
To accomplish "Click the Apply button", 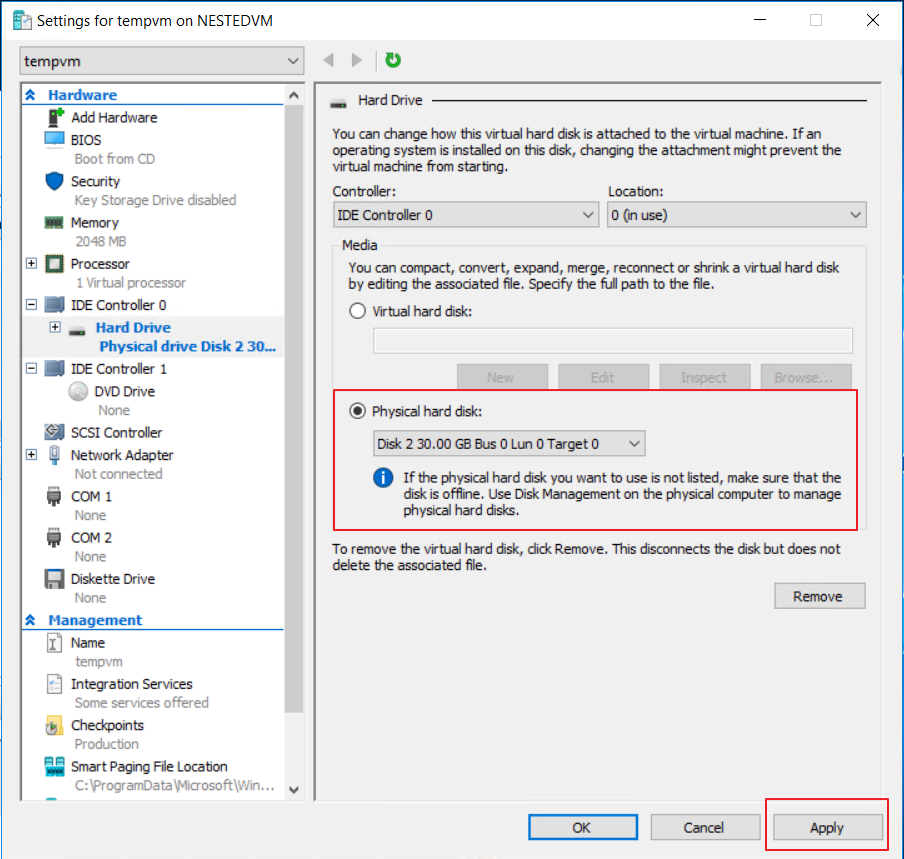I will tap(827, 827).
